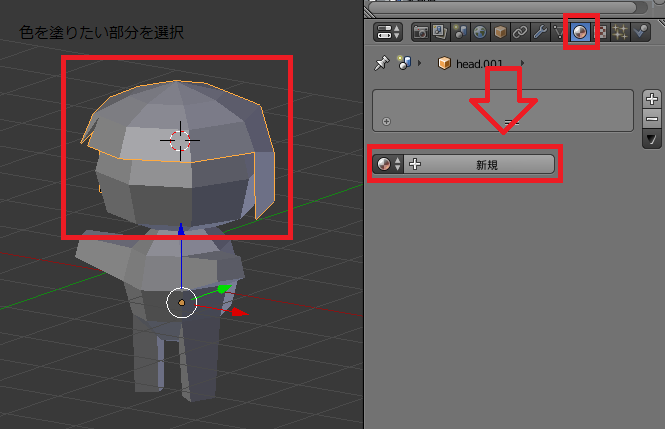Screen dimensions: 665x429
Task: Add a material slot with plus button
Action: [x=651, y=99]
